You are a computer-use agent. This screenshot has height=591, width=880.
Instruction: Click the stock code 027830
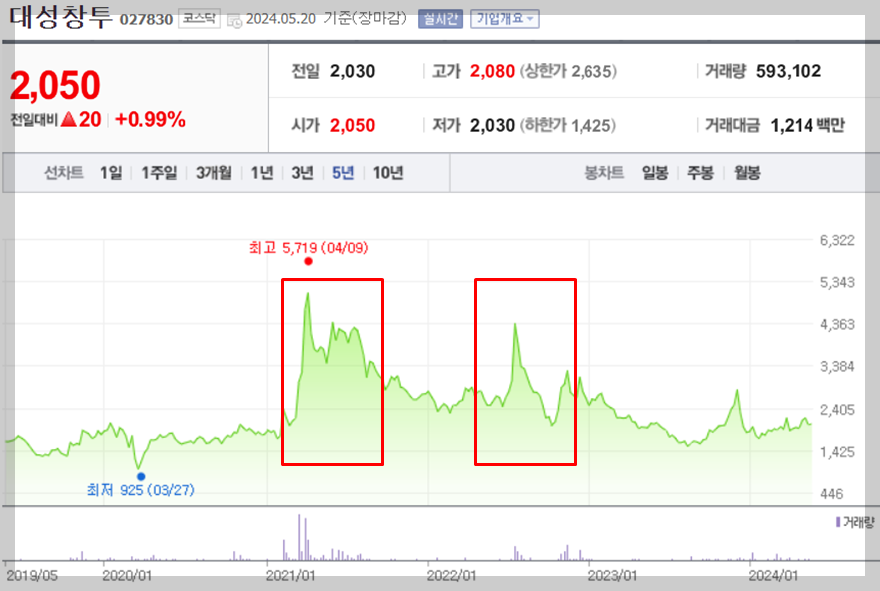click(x=146, y=20)
